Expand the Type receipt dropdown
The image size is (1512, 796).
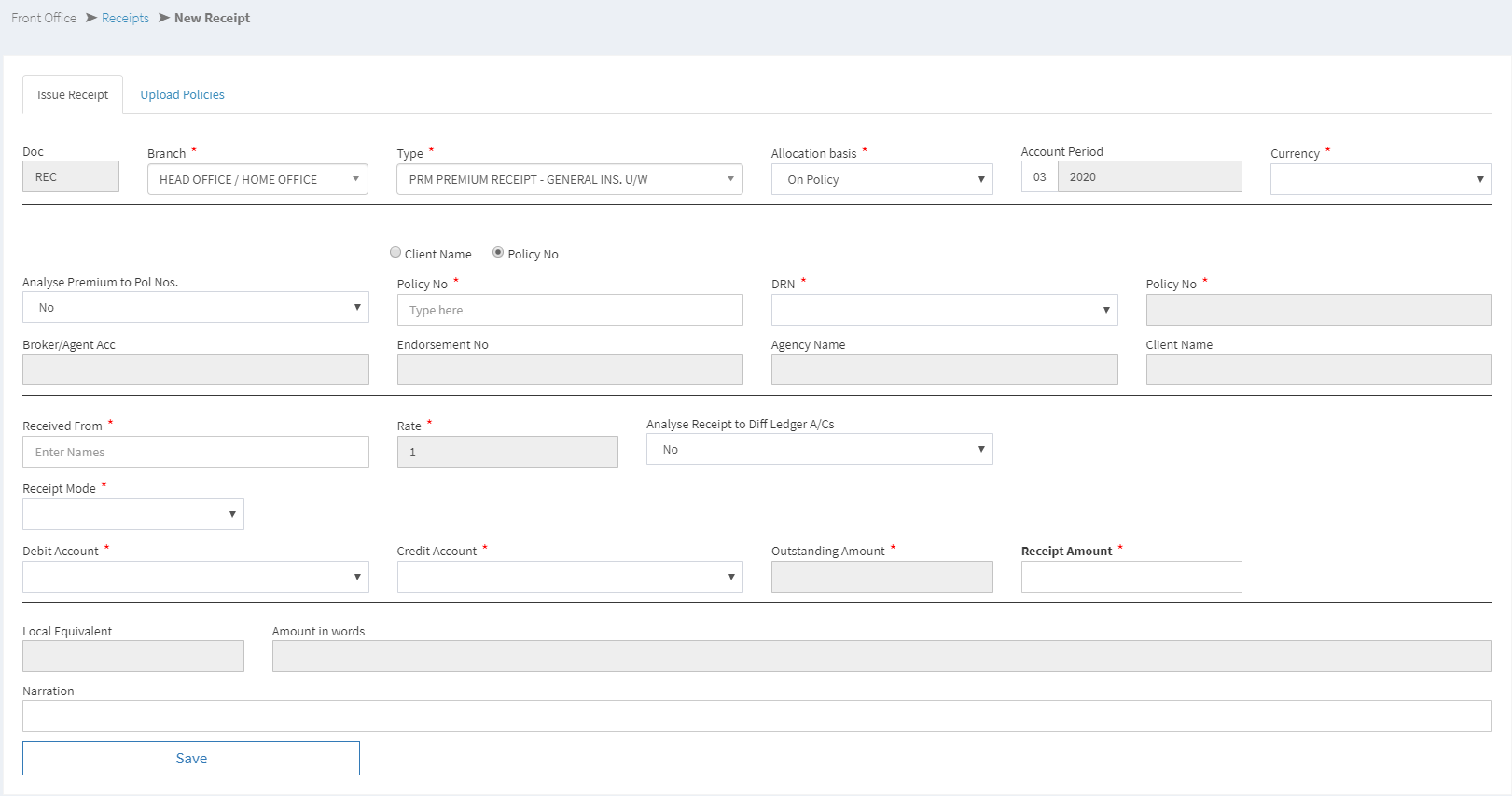point(569,179)
